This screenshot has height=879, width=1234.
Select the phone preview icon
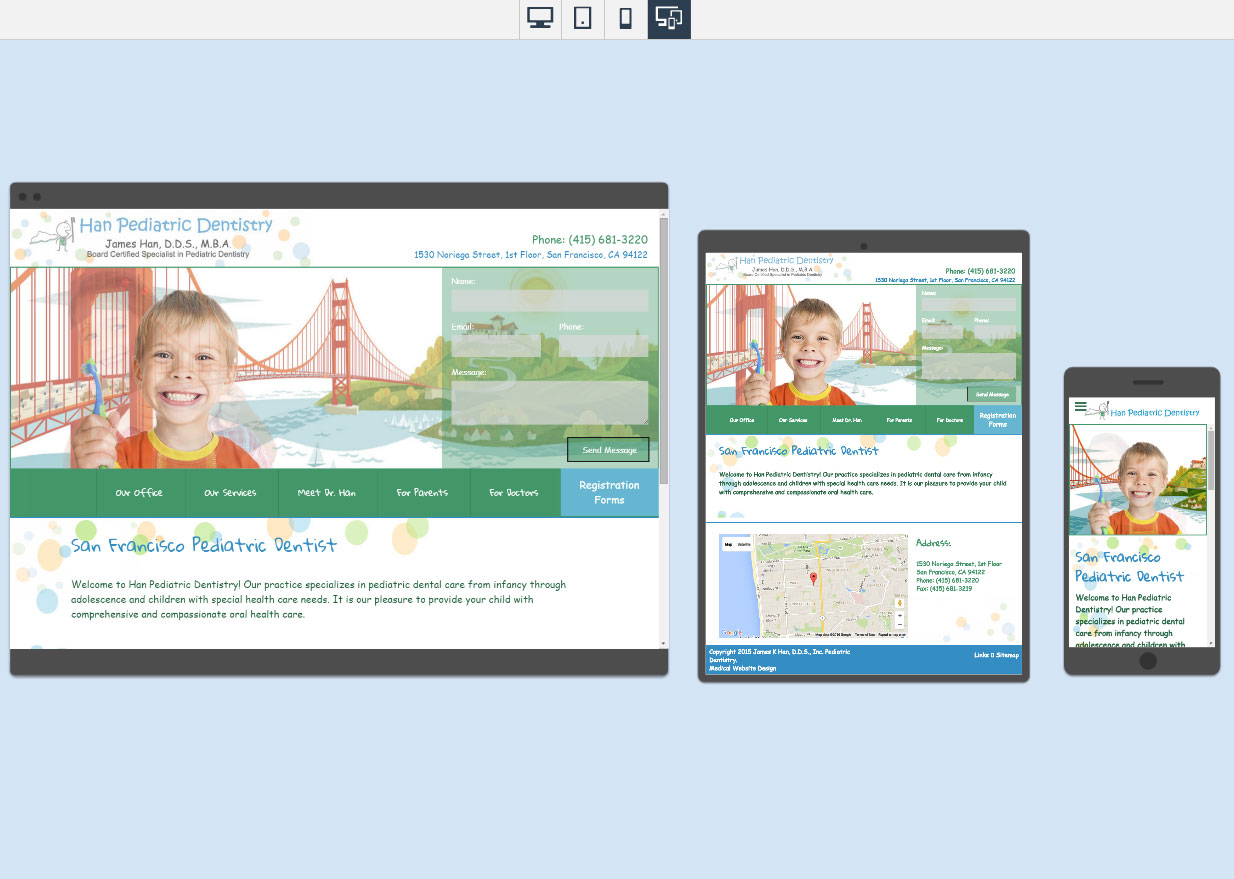pyautogui.click(x=626, y=19)
